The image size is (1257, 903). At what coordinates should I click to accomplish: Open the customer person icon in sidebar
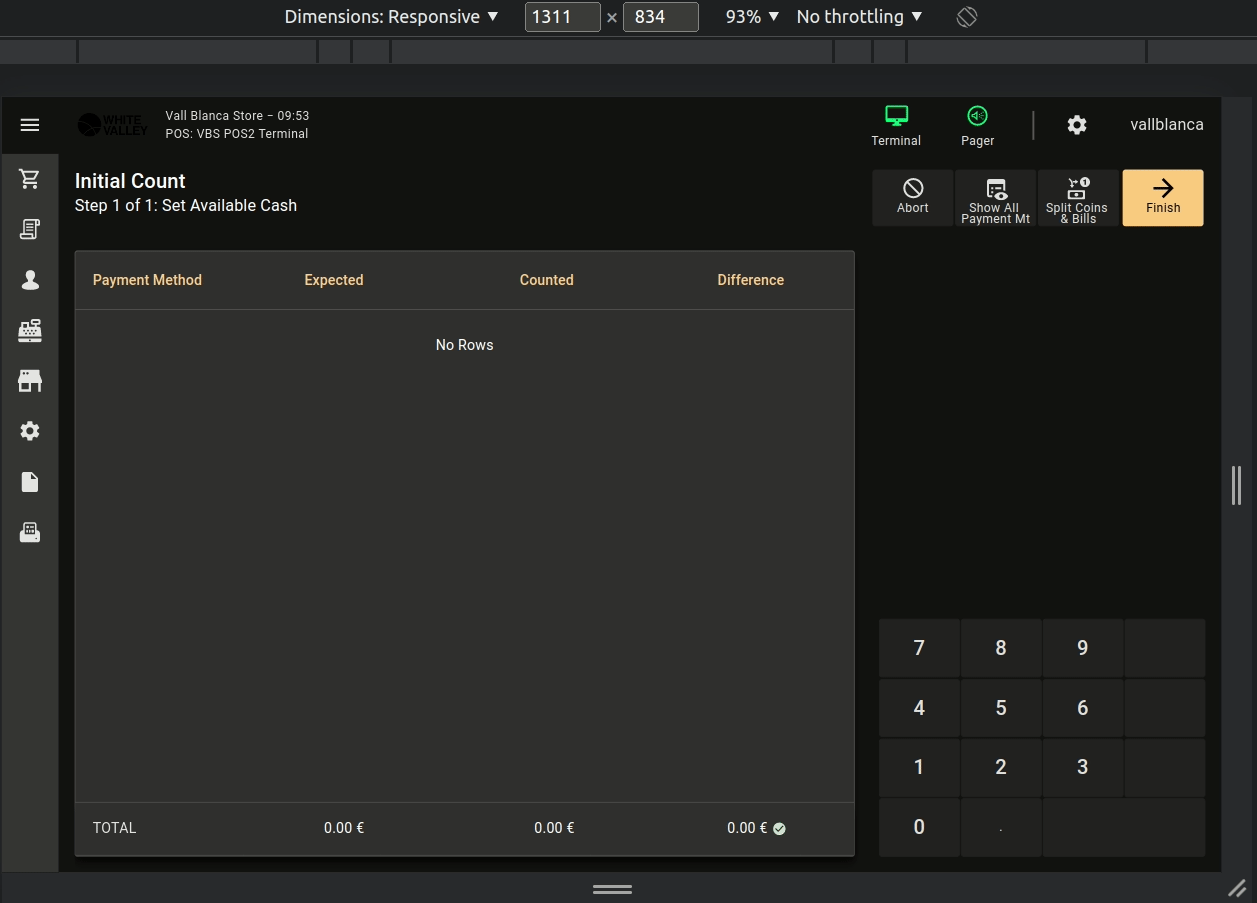pos(30,280)
